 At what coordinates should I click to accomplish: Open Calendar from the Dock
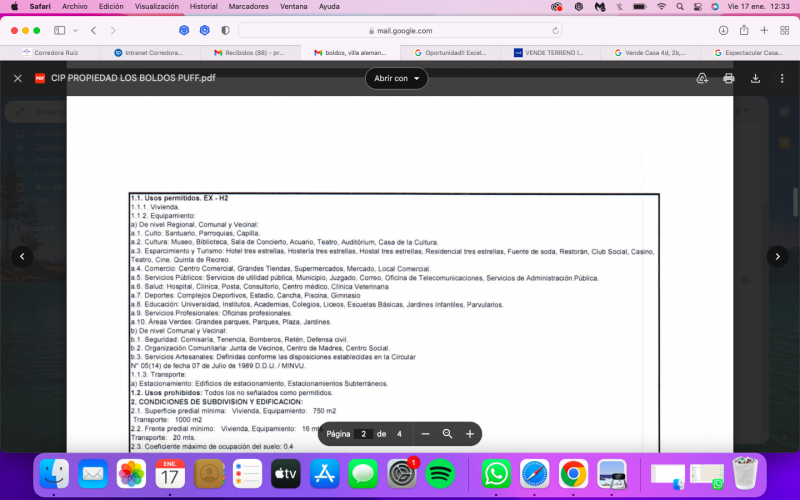coord(170,474)
